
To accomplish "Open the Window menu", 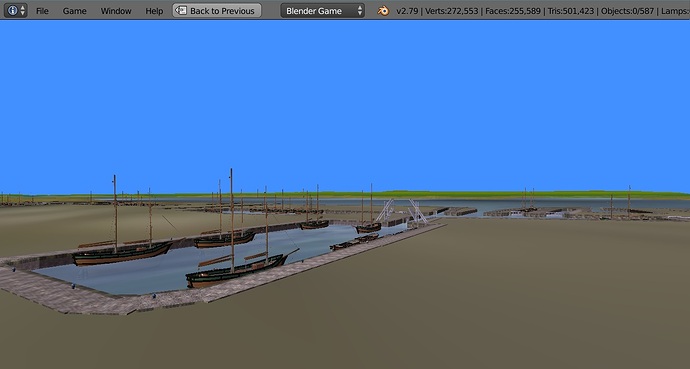I will point(116,11).
